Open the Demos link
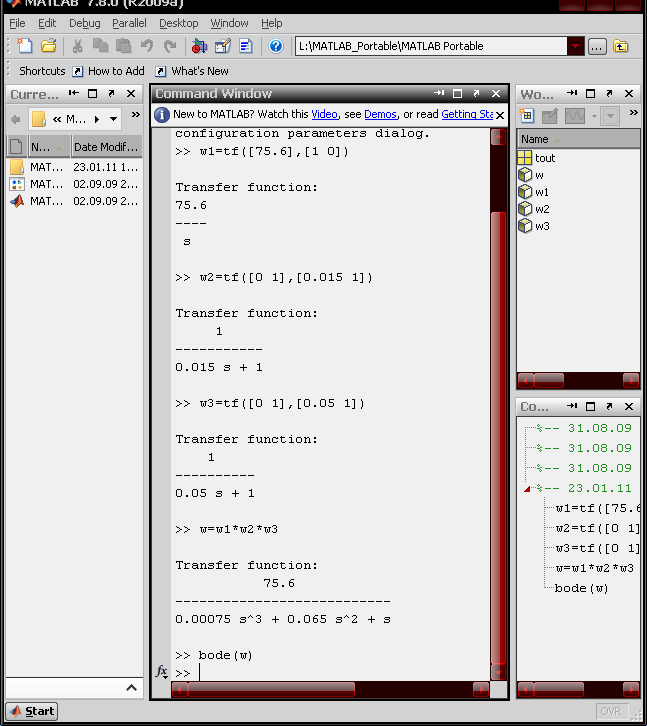Viewport: 647px width, 726px height. [x=380, y=114]
